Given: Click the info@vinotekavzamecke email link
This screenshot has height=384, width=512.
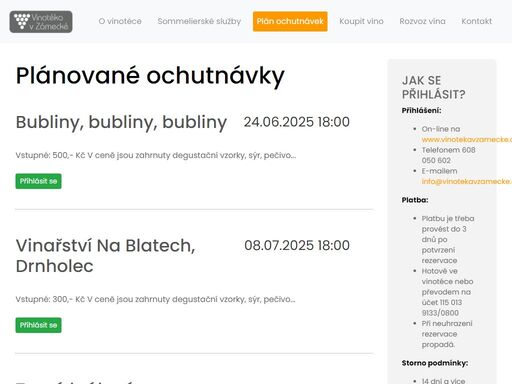Looking at the screenshot, I should tap(467, 181).
